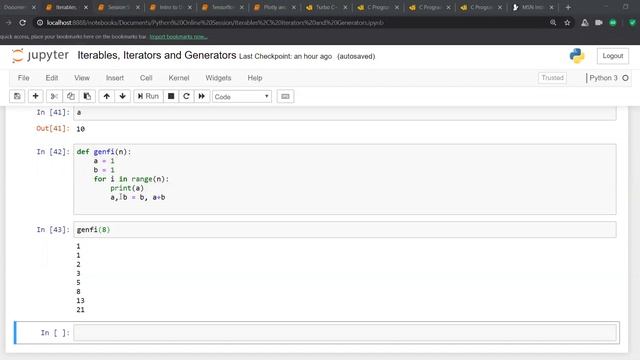Restart the kernel circular arrow icon
Viewport: 640px width, 360px height.
tap(186, 96)
